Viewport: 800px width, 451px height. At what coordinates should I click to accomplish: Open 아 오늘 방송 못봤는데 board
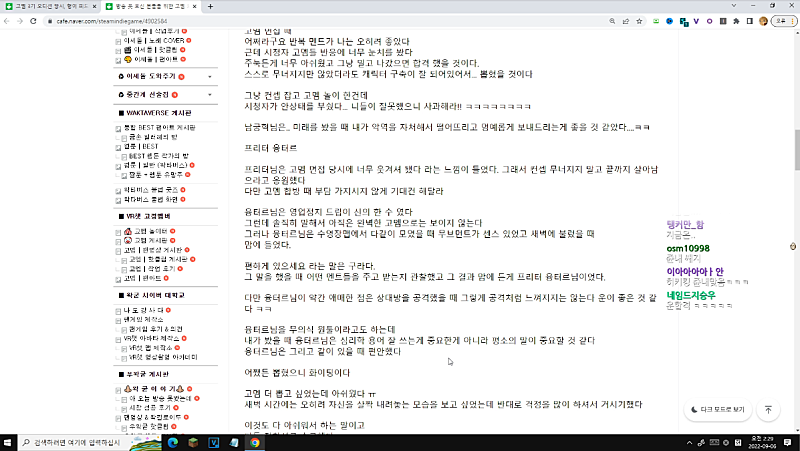point(160,398)
